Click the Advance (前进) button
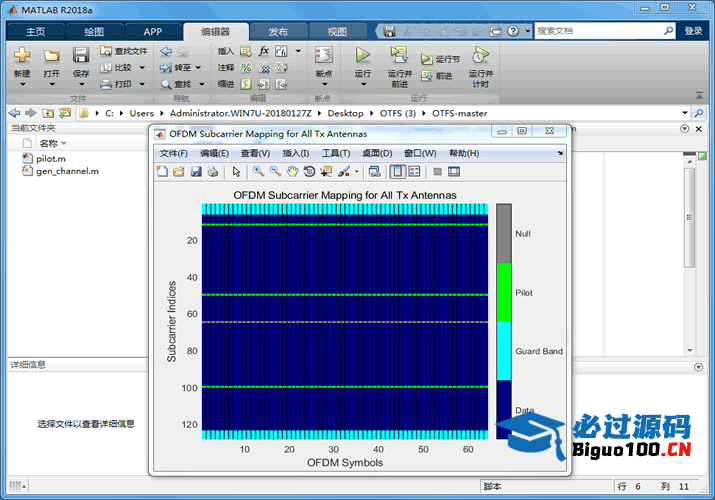Viewport: 715px width, 500px height. coord(437,76)
